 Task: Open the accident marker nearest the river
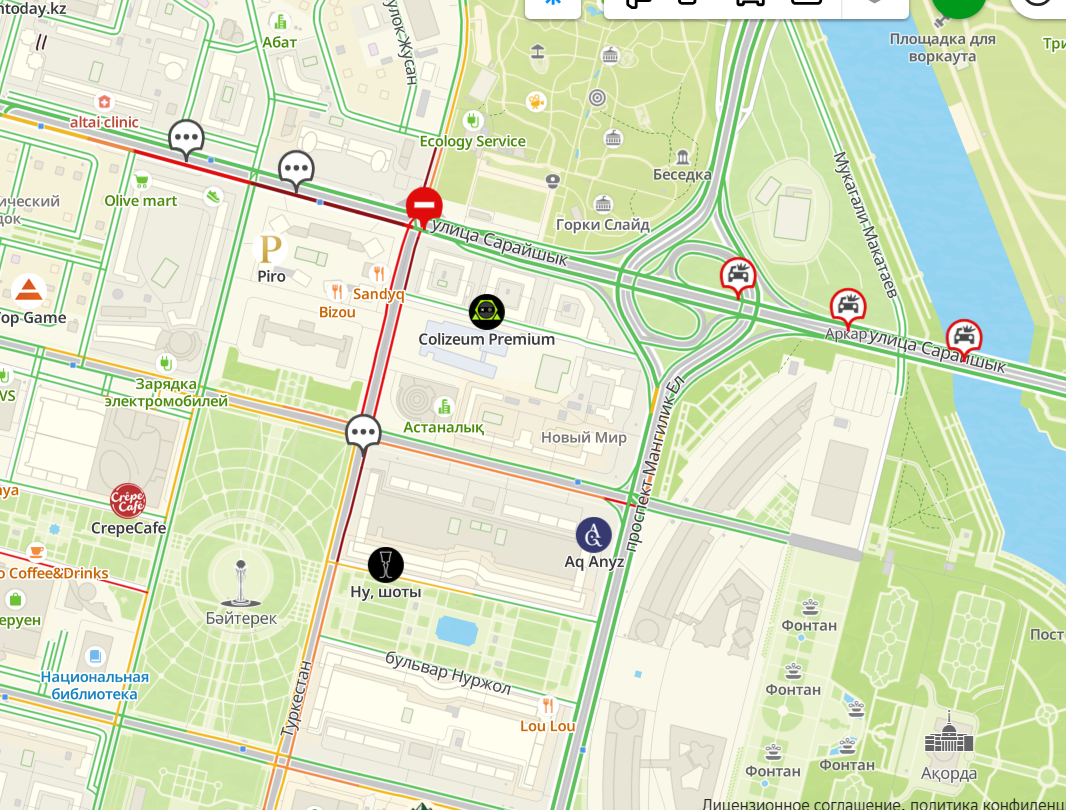coord(964,339)
